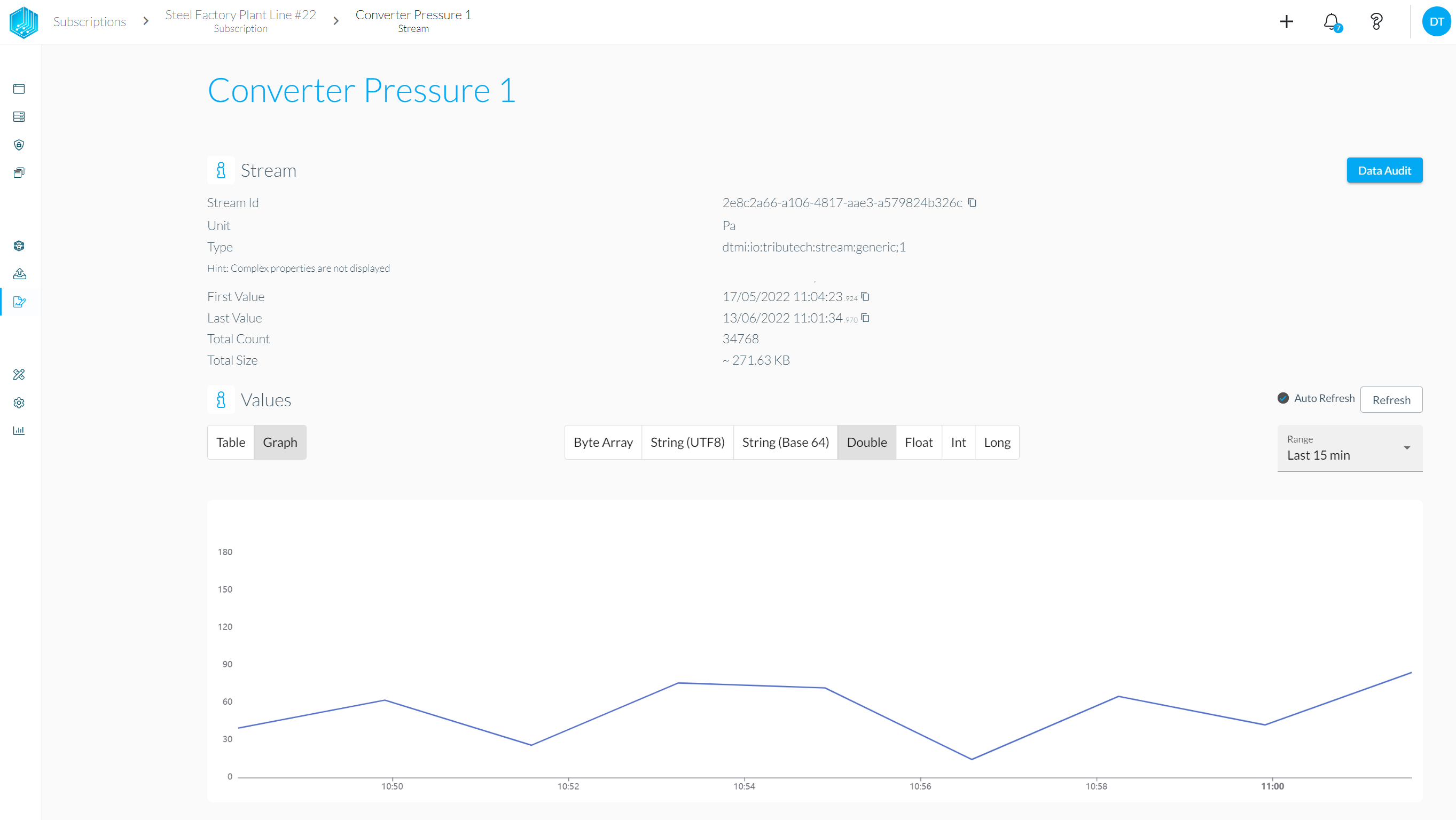Screen dimensions: 1456x820
Task: Select Float data type option
Action: coord(917,442)
